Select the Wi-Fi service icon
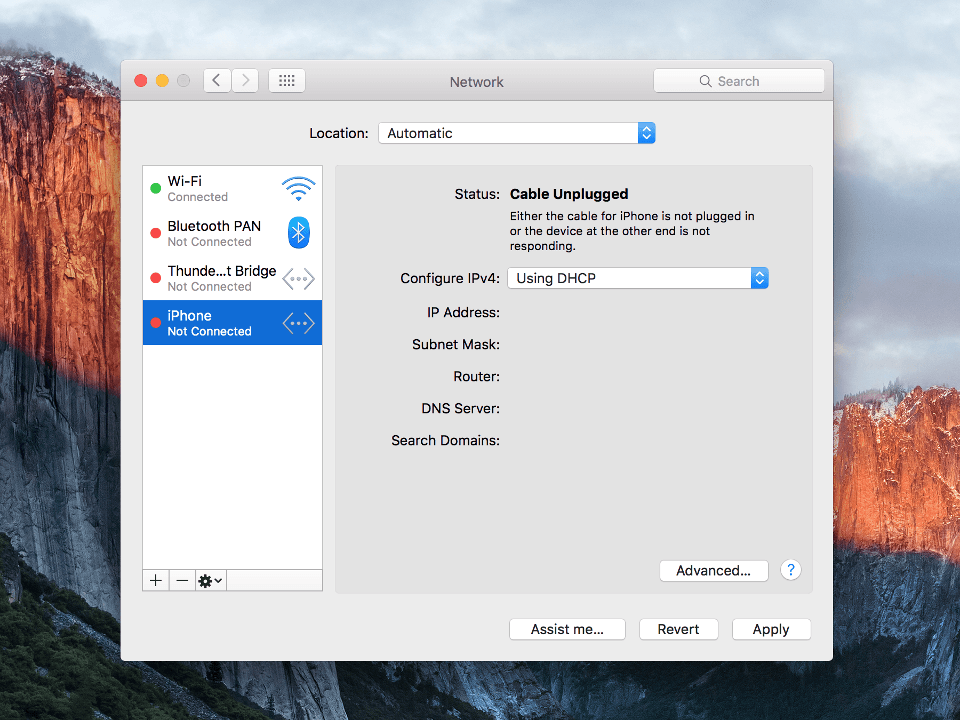Viewport: 960px width, 720px height. coord(298,188)
